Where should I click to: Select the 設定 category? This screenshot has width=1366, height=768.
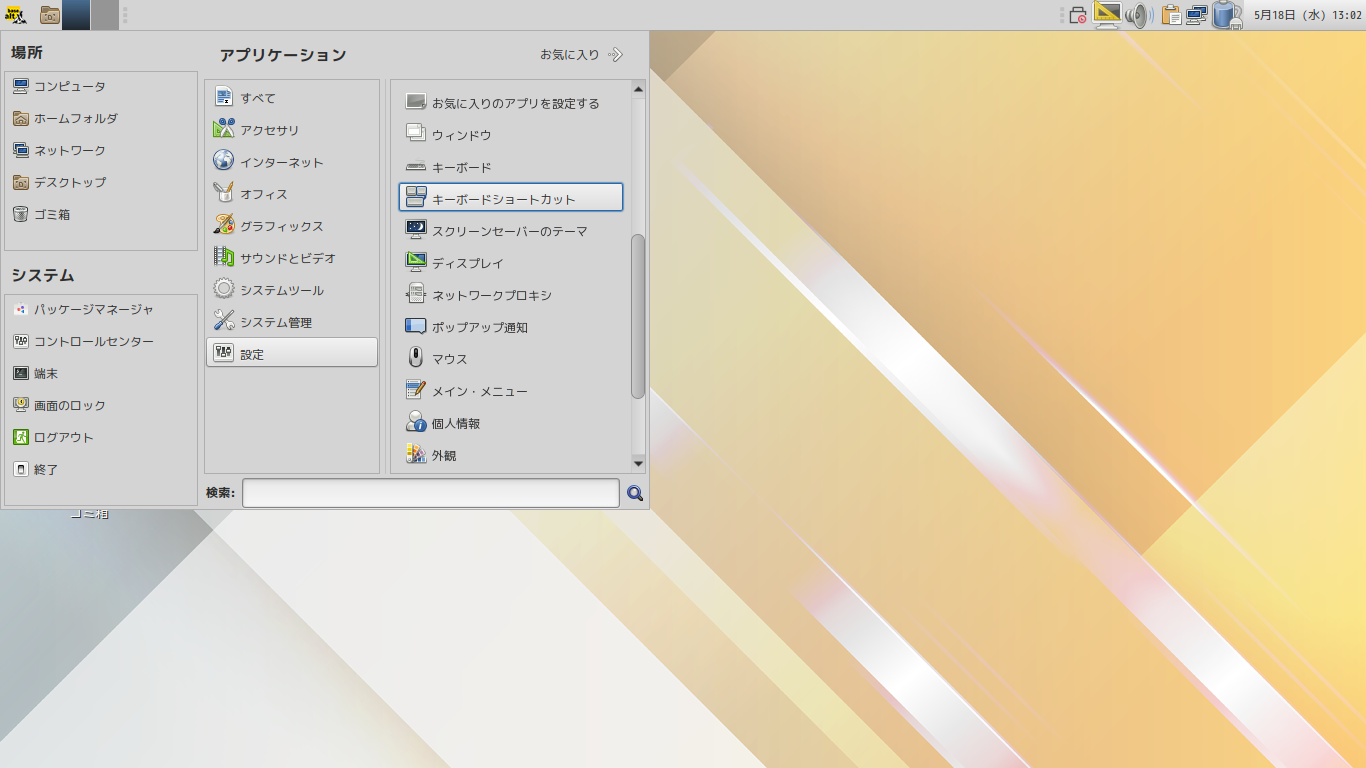[x=292, y=353]
